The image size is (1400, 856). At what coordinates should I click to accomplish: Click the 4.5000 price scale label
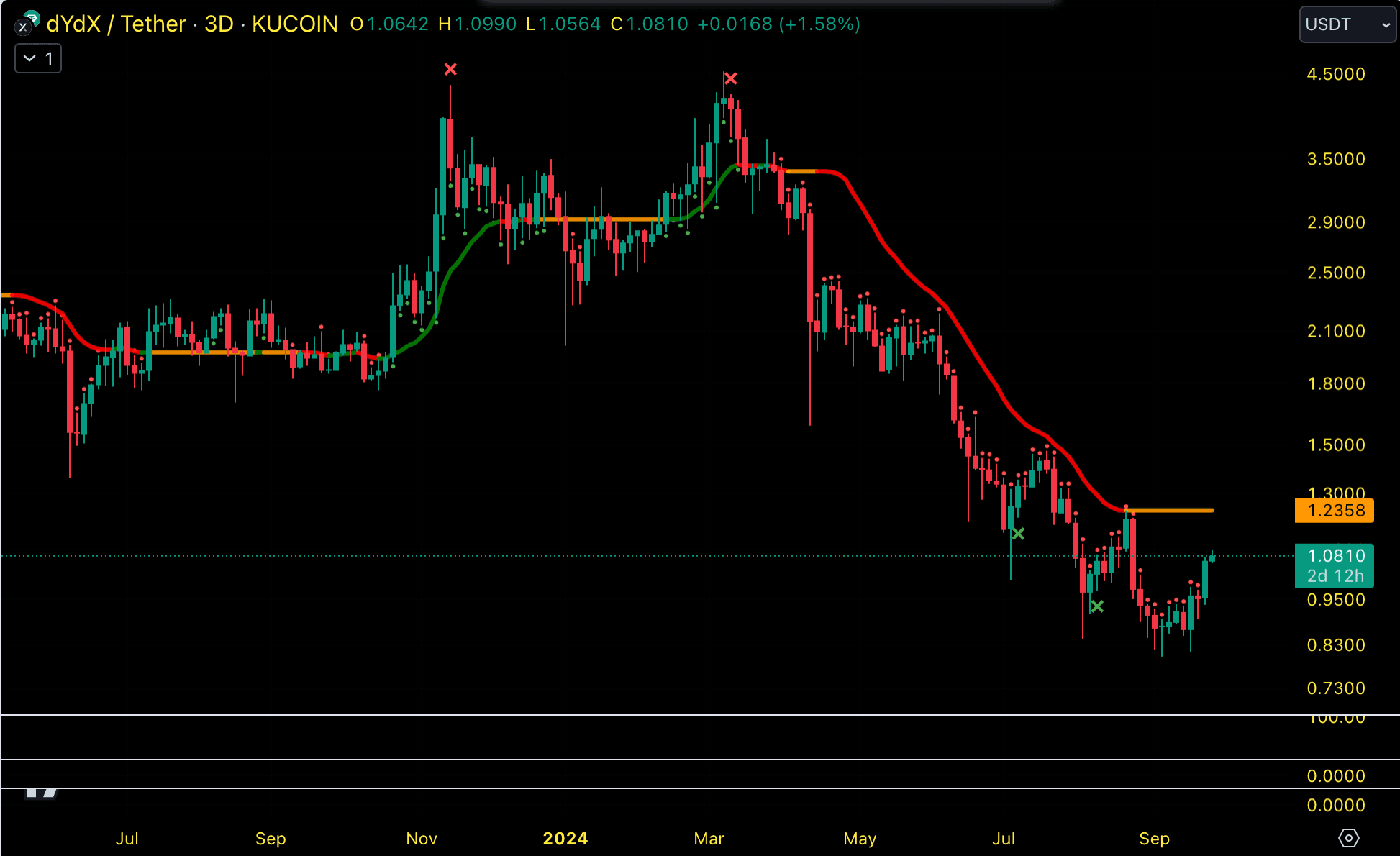click(x=1336, y=74)
